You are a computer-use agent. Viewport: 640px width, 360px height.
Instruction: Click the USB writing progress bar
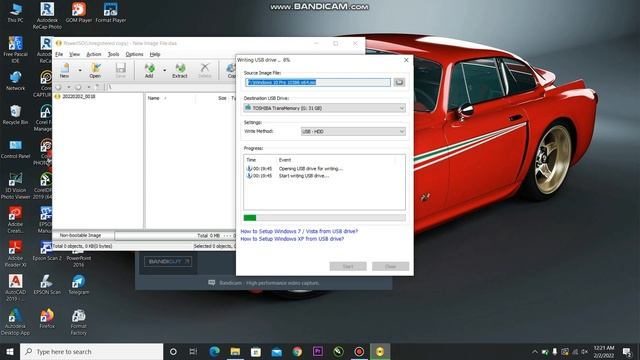tap(324, 218)
